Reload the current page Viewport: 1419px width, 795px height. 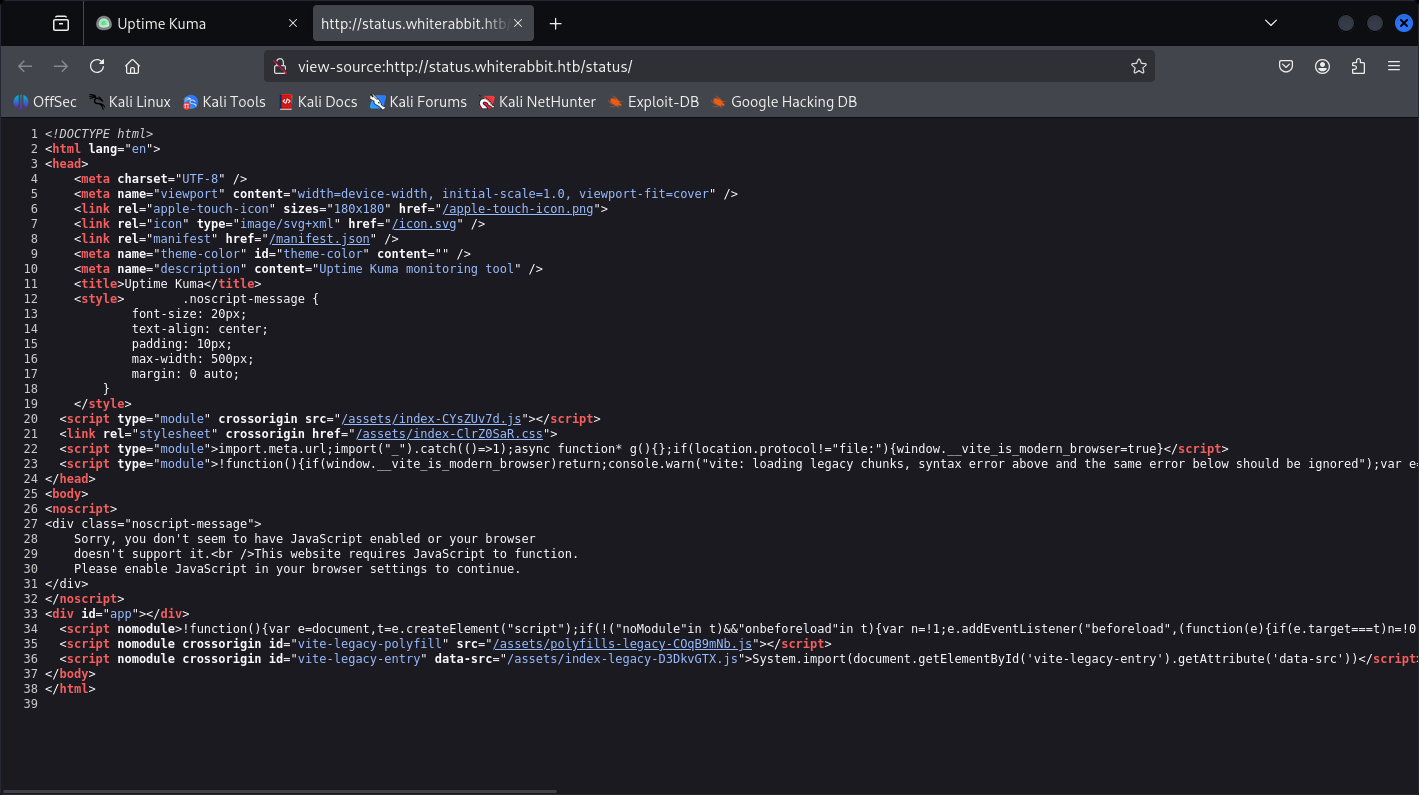[x=97, y=66]
